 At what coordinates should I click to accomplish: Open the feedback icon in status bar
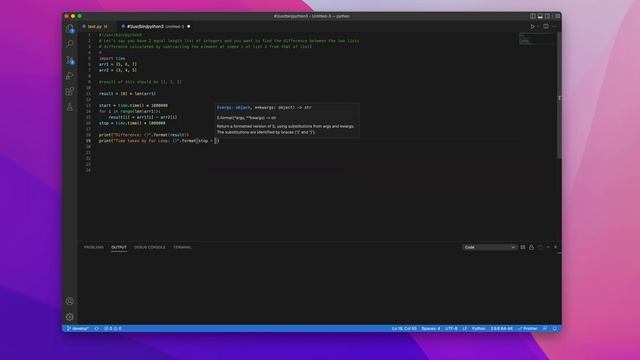pyautogui.click(x=545, y=329)
